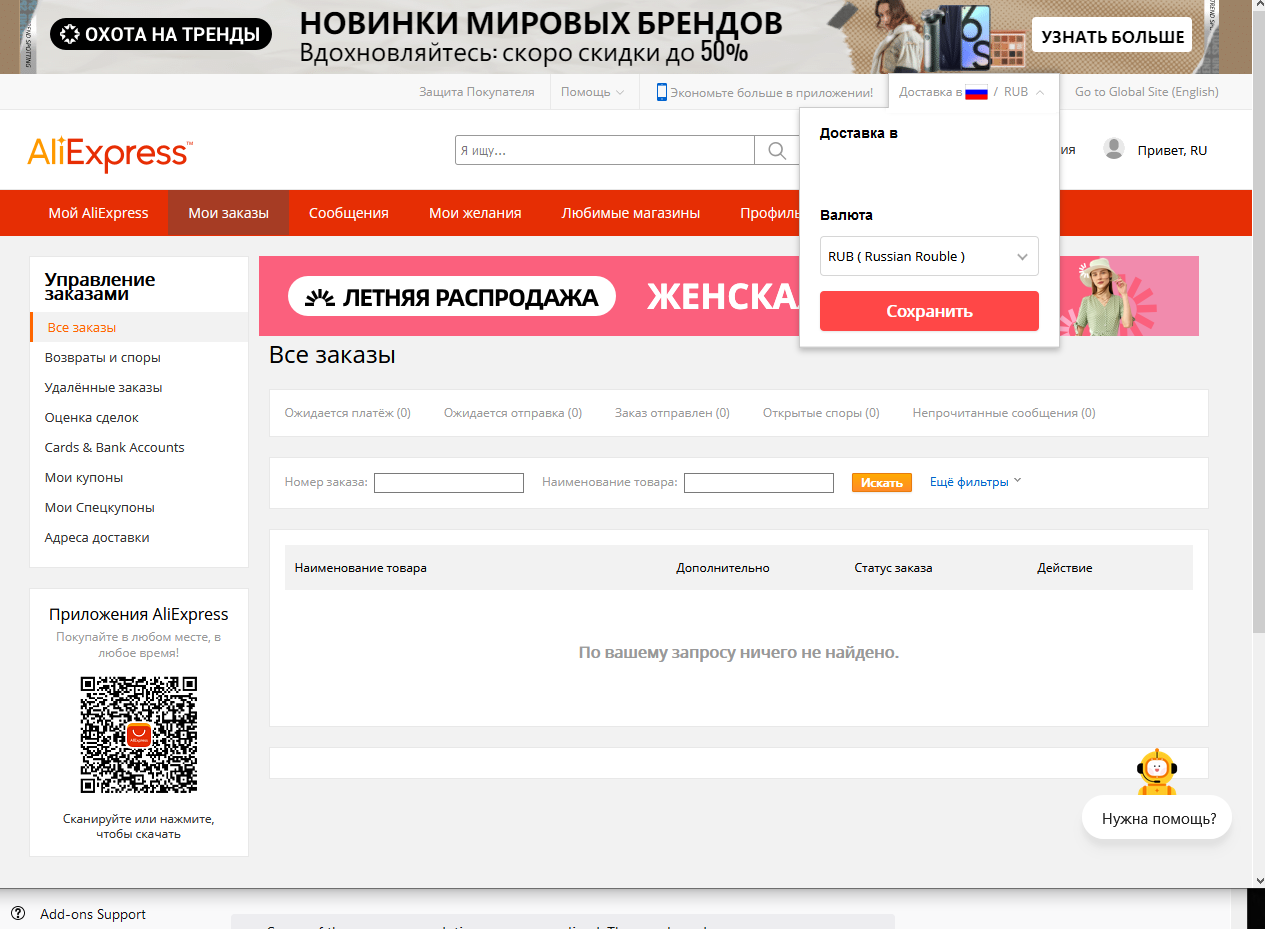Screen dimensions: 1265x929
Task: Open the RUB (Russian Rouble) currency dropdown
Action: [929, 256]
